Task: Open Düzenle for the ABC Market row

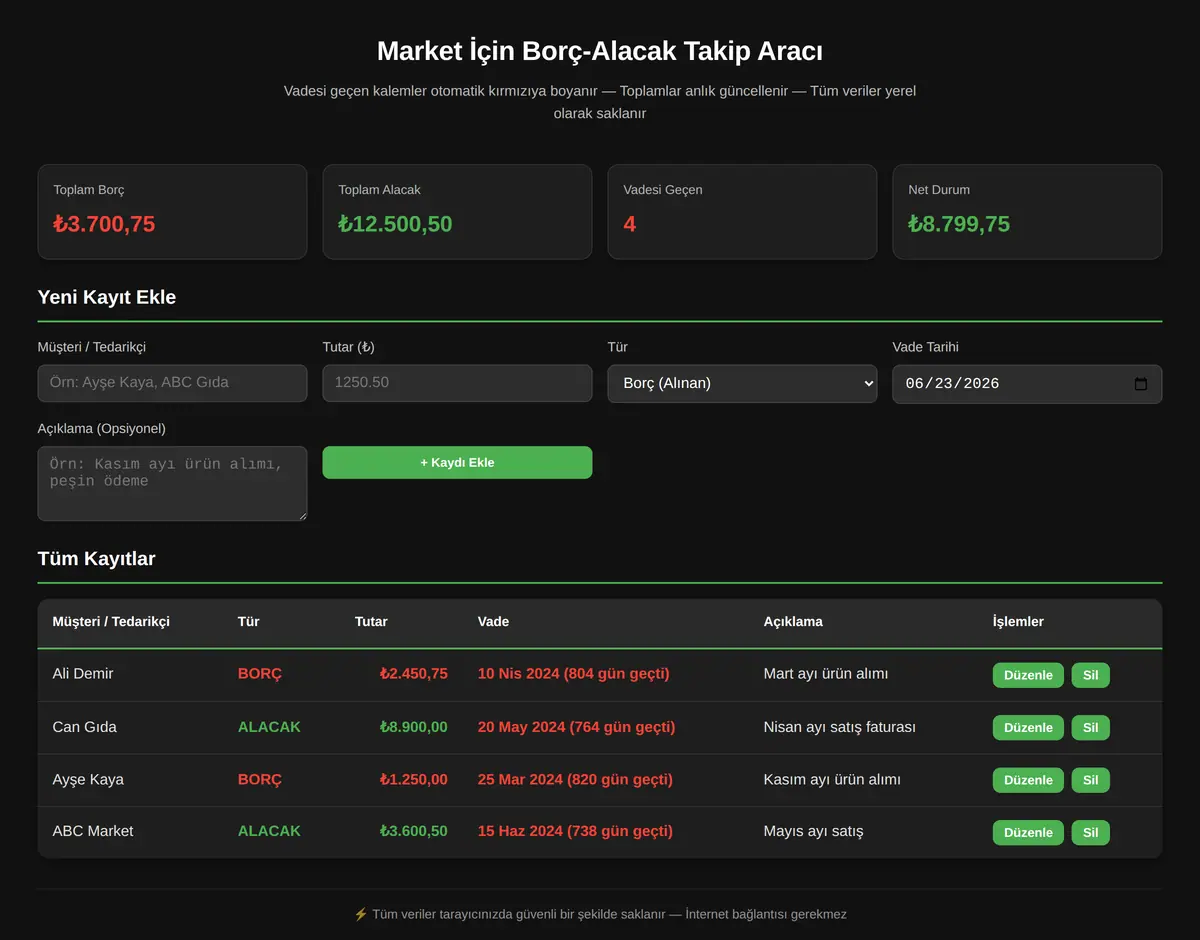Action: pos(1028,832)
